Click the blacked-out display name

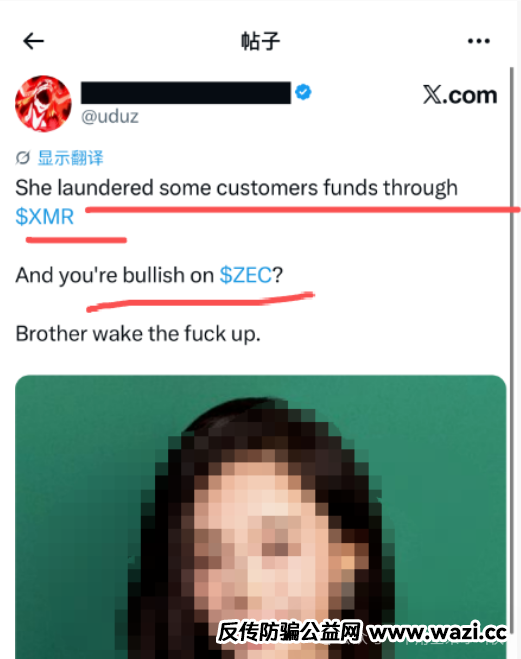pos(186,92)
